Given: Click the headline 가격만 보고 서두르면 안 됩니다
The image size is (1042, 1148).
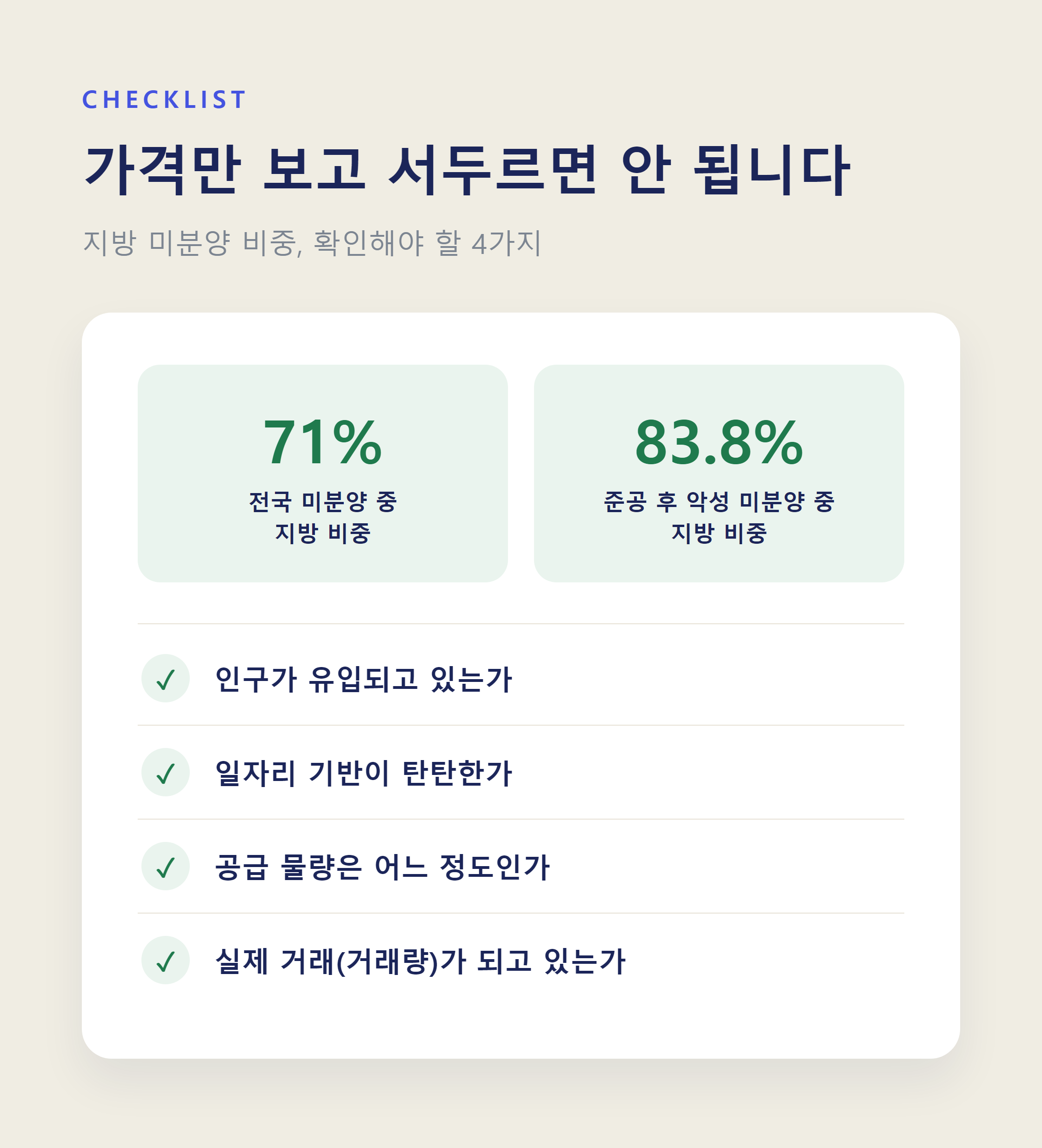Looking at the screenshot, I should click(467, 169).
